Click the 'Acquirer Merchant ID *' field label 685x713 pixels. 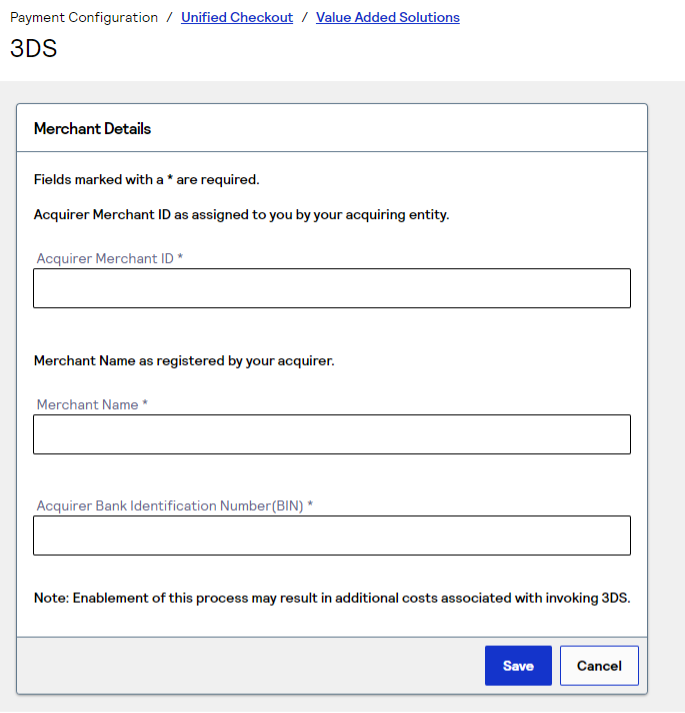[110, 258]
